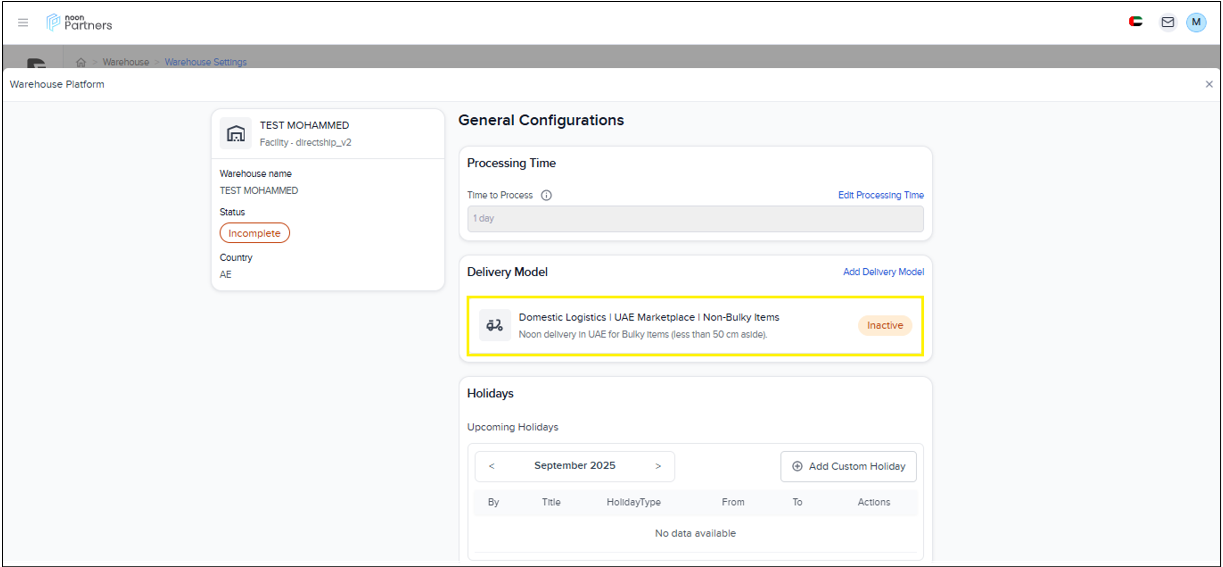This screenshot has height=567, width=1223.
Task: Go to previous month in calendar
Action: (x=492, y=466)
